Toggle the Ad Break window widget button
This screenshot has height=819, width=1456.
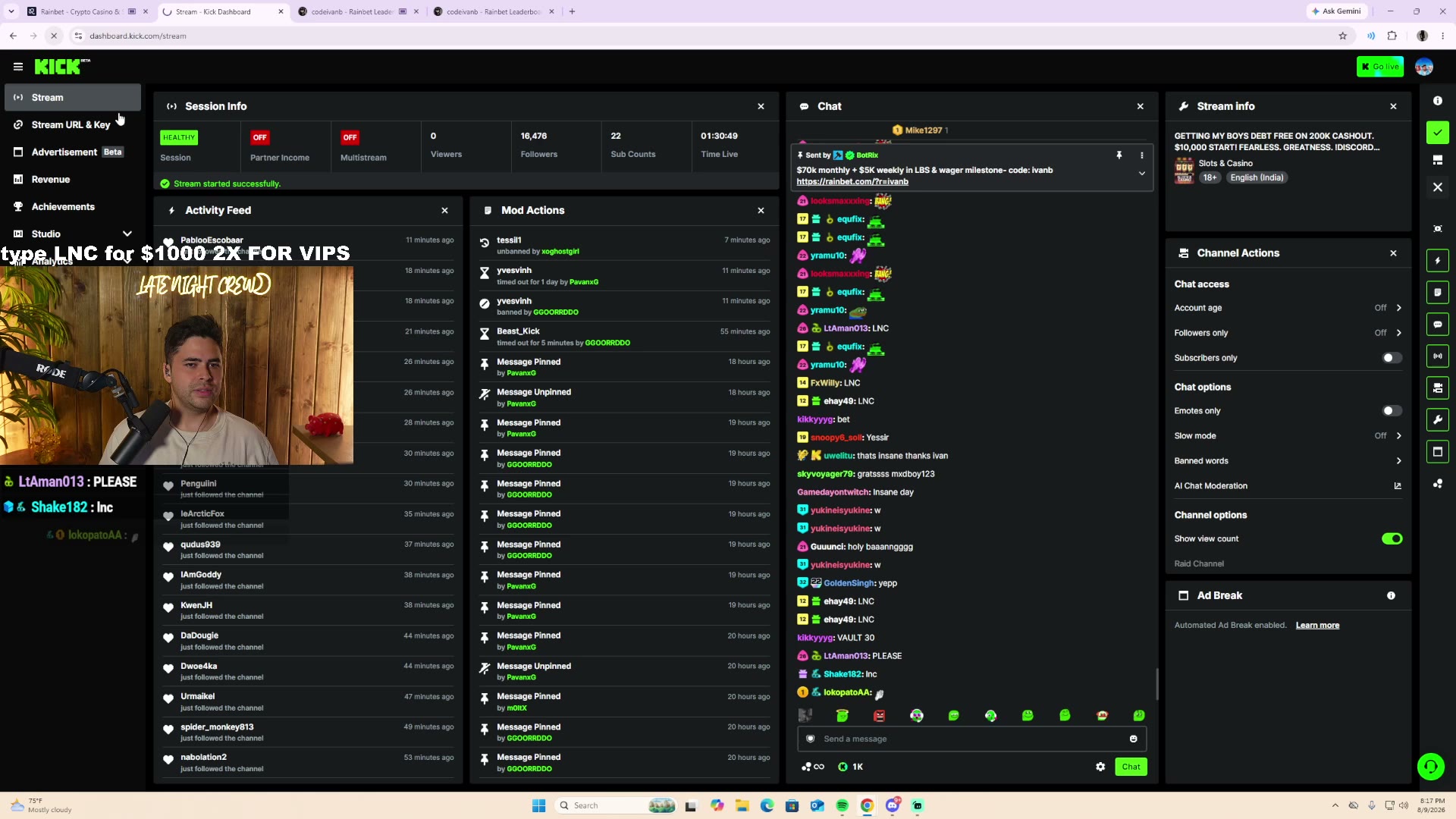pyautogui.click(x=1438, y=452)
